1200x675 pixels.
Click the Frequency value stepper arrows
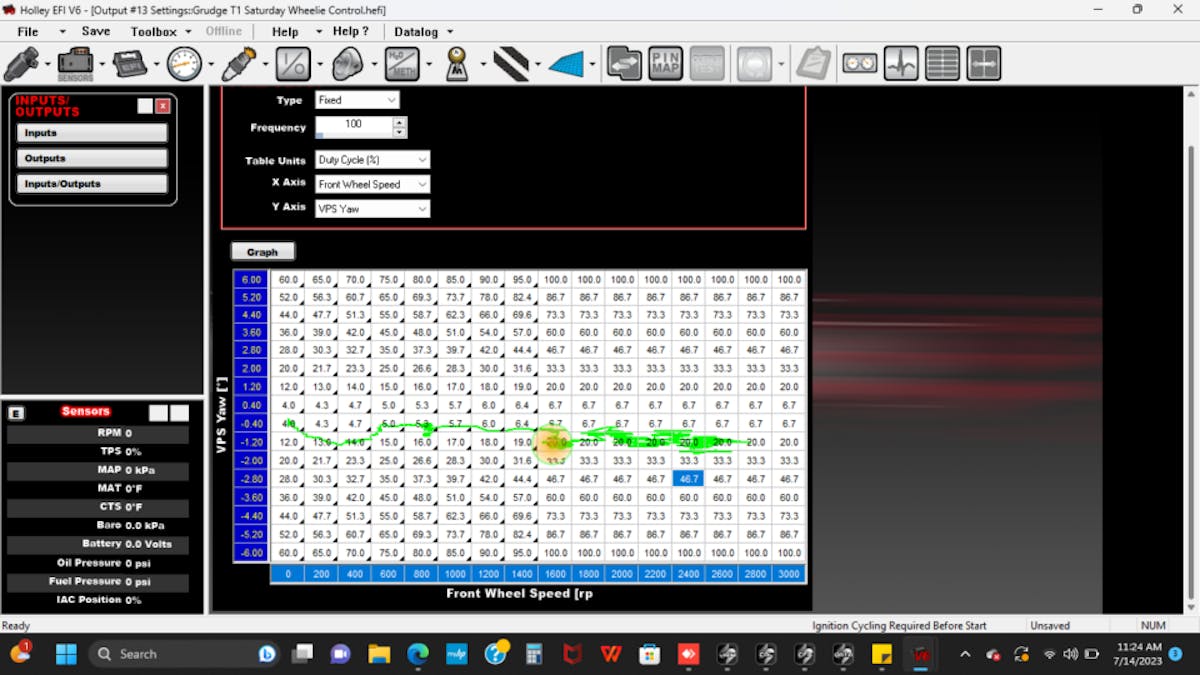click(401, 126)
